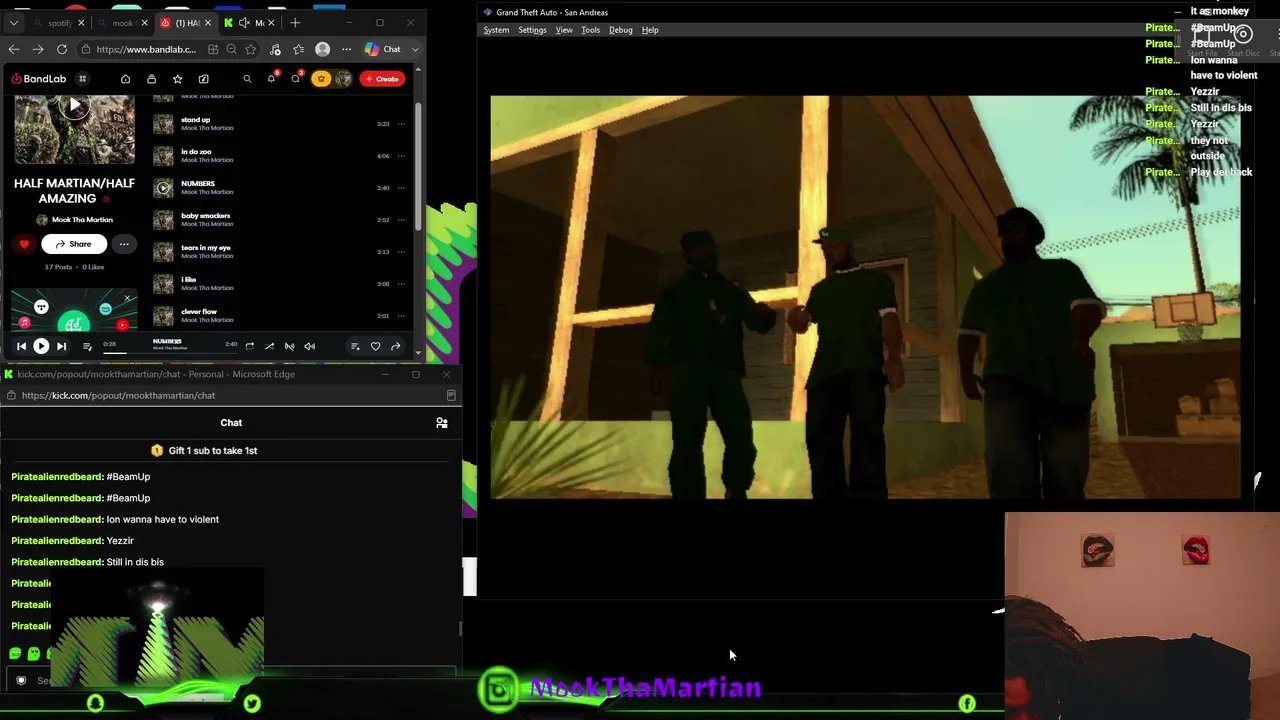Open BandLab library icon next to home

pos(151,79)
